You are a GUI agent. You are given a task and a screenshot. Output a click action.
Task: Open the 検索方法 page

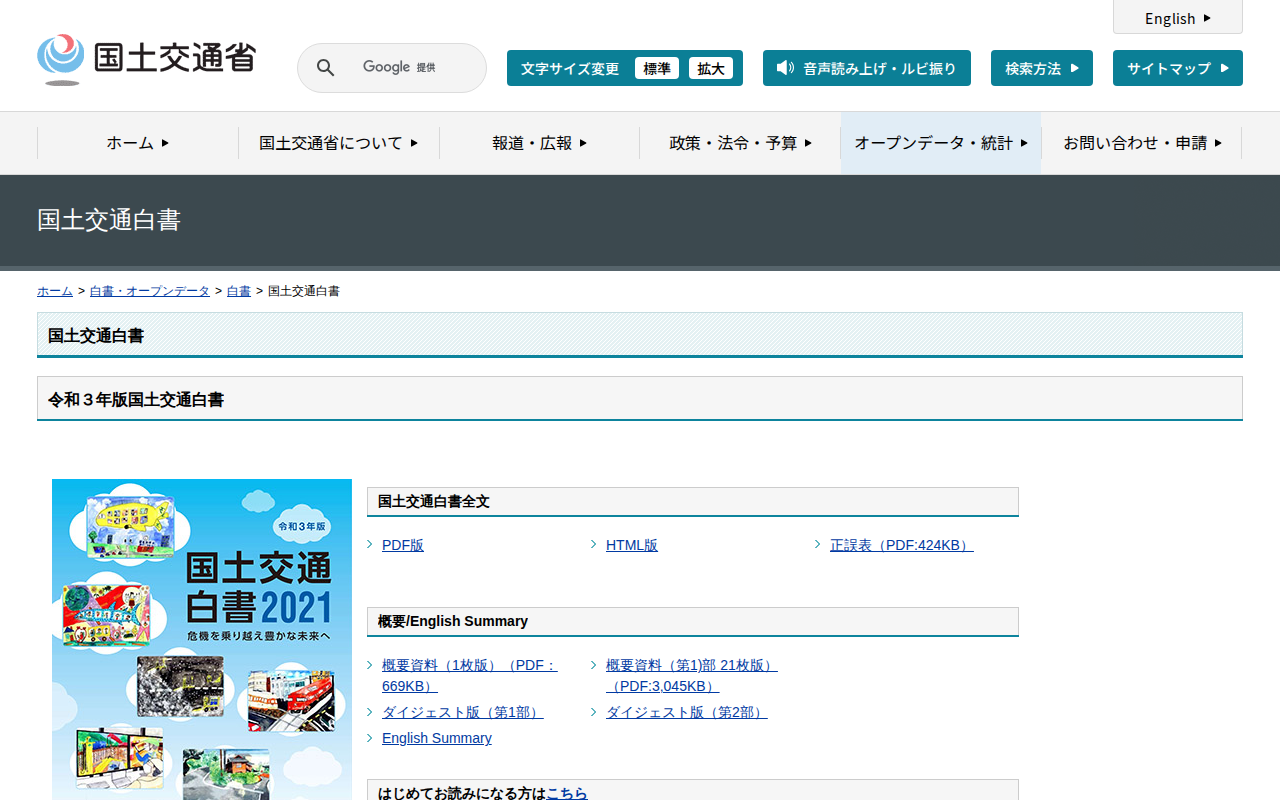1041,68
